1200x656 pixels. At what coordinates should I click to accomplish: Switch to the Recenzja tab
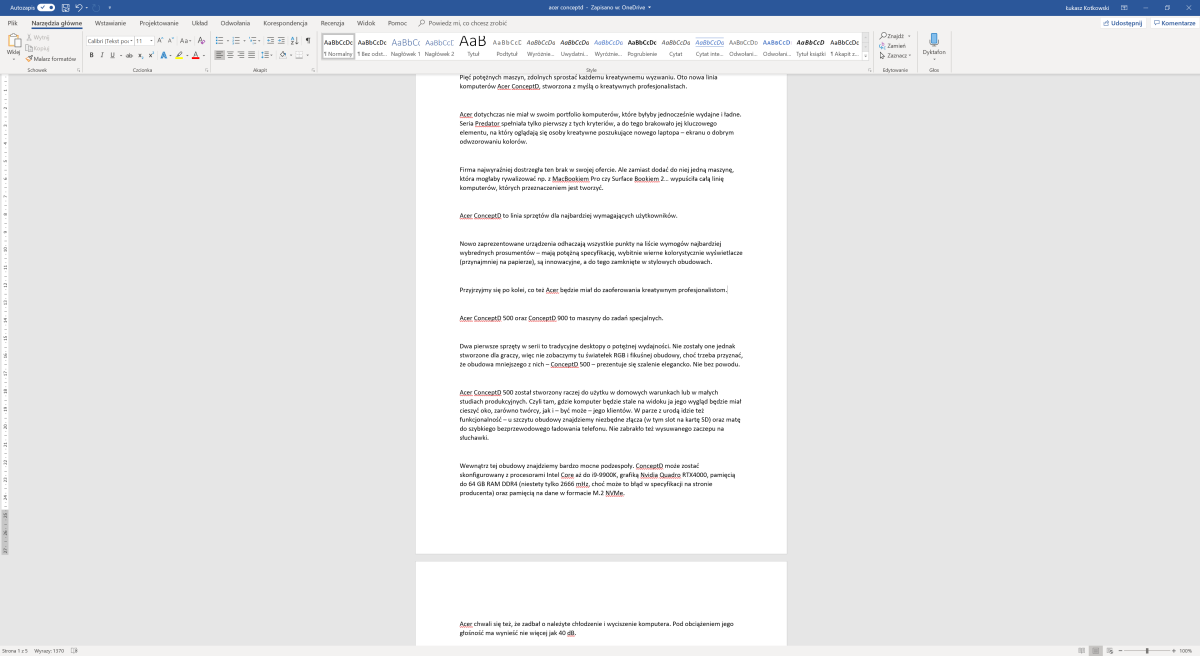333,22
